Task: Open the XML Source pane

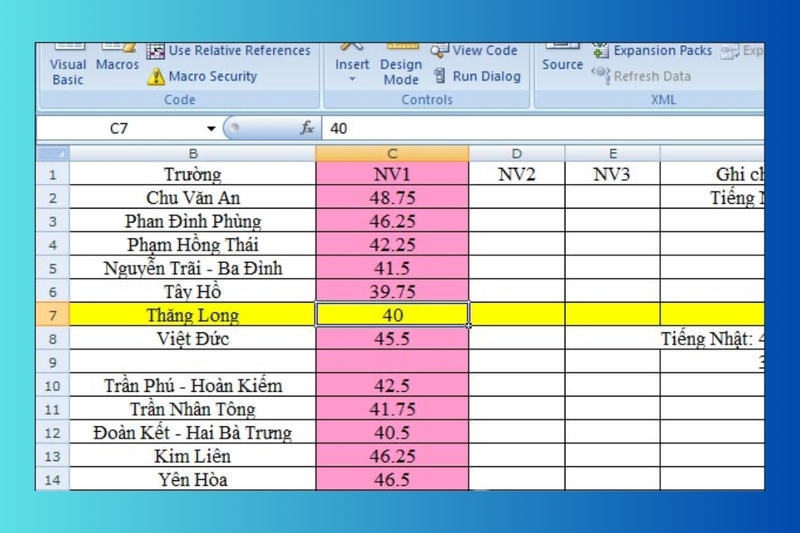Action: coord(562,59)
